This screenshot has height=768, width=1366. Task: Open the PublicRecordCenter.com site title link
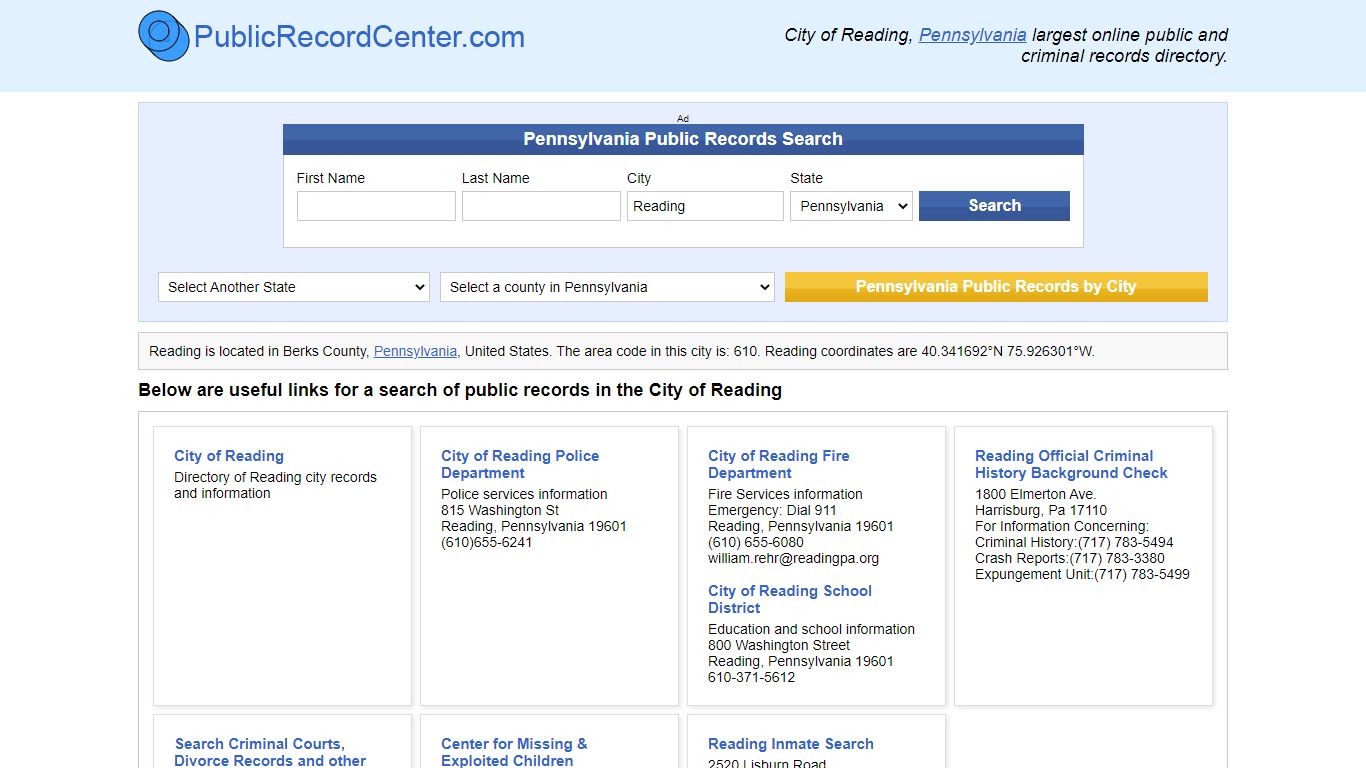click(359, 37)
